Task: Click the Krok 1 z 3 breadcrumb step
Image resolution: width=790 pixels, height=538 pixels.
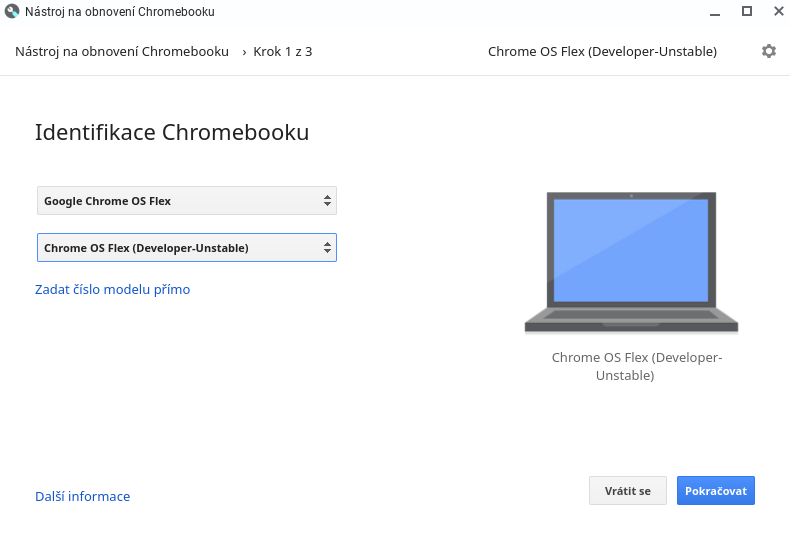Action: click(283, 51)
